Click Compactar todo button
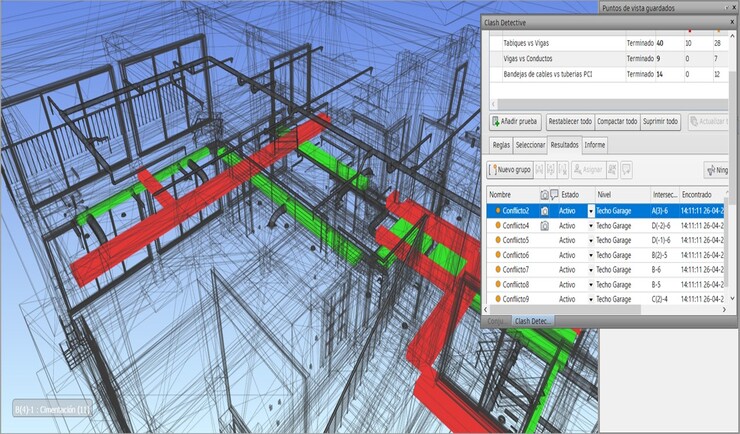The width and height of the screenshot is (740, 434). pyautogui.click(x=617, y=122)
